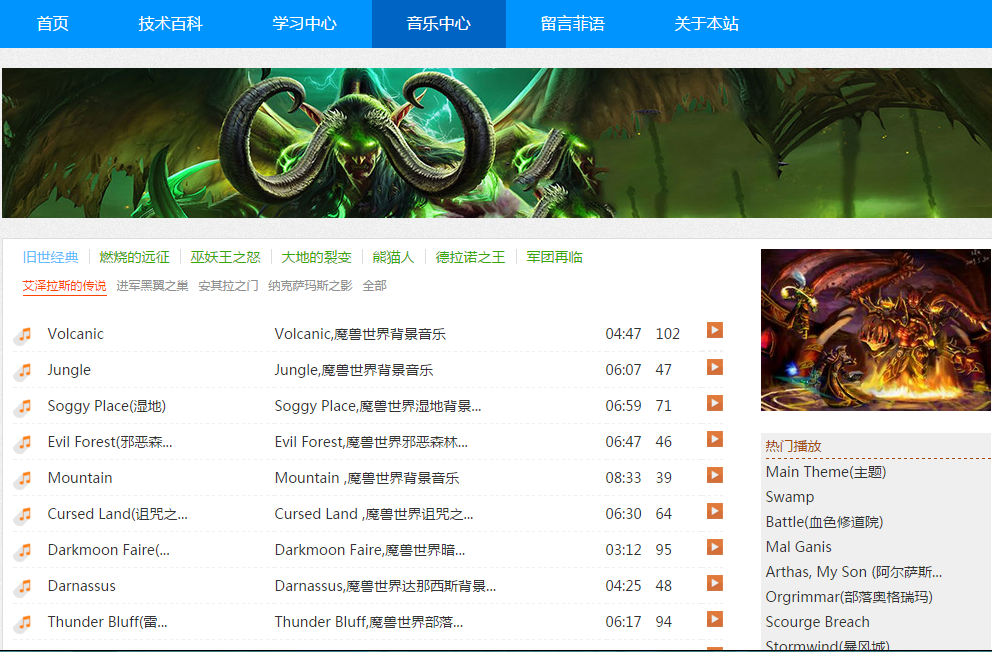
Task: Play the Darnassus track
Action: (715, 583)
